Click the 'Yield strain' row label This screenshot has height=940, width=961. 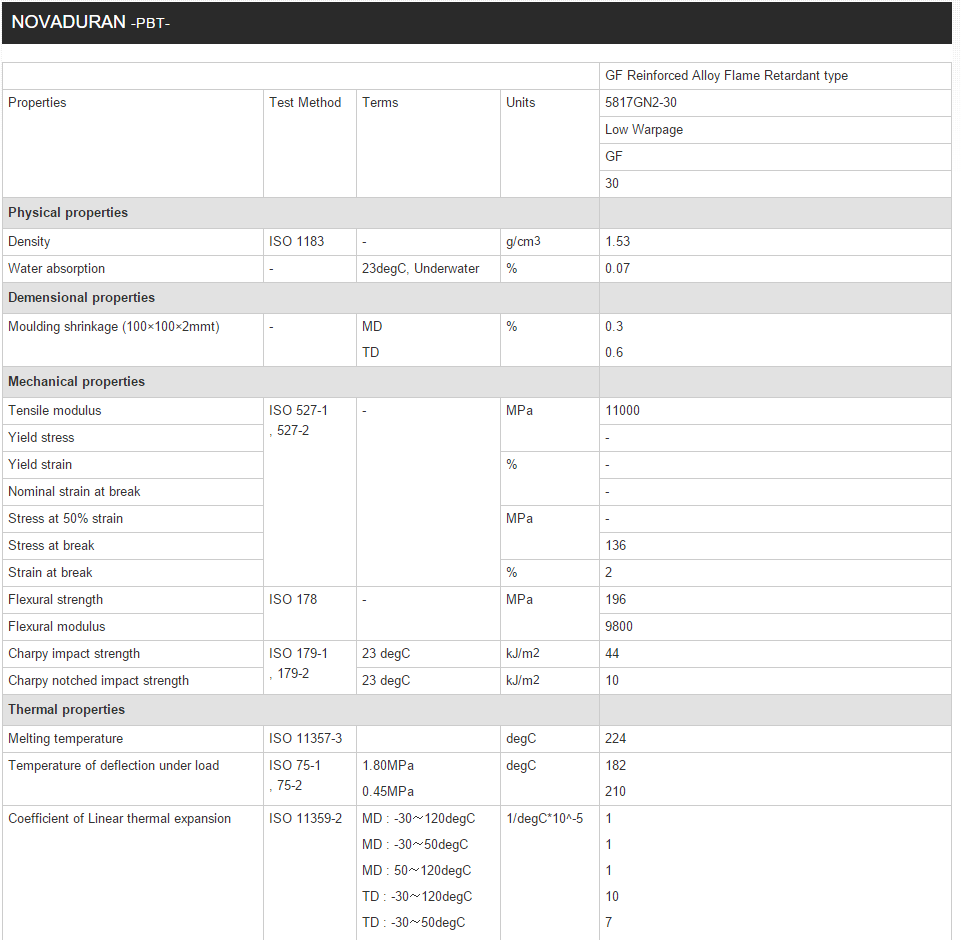coord(40,464)
